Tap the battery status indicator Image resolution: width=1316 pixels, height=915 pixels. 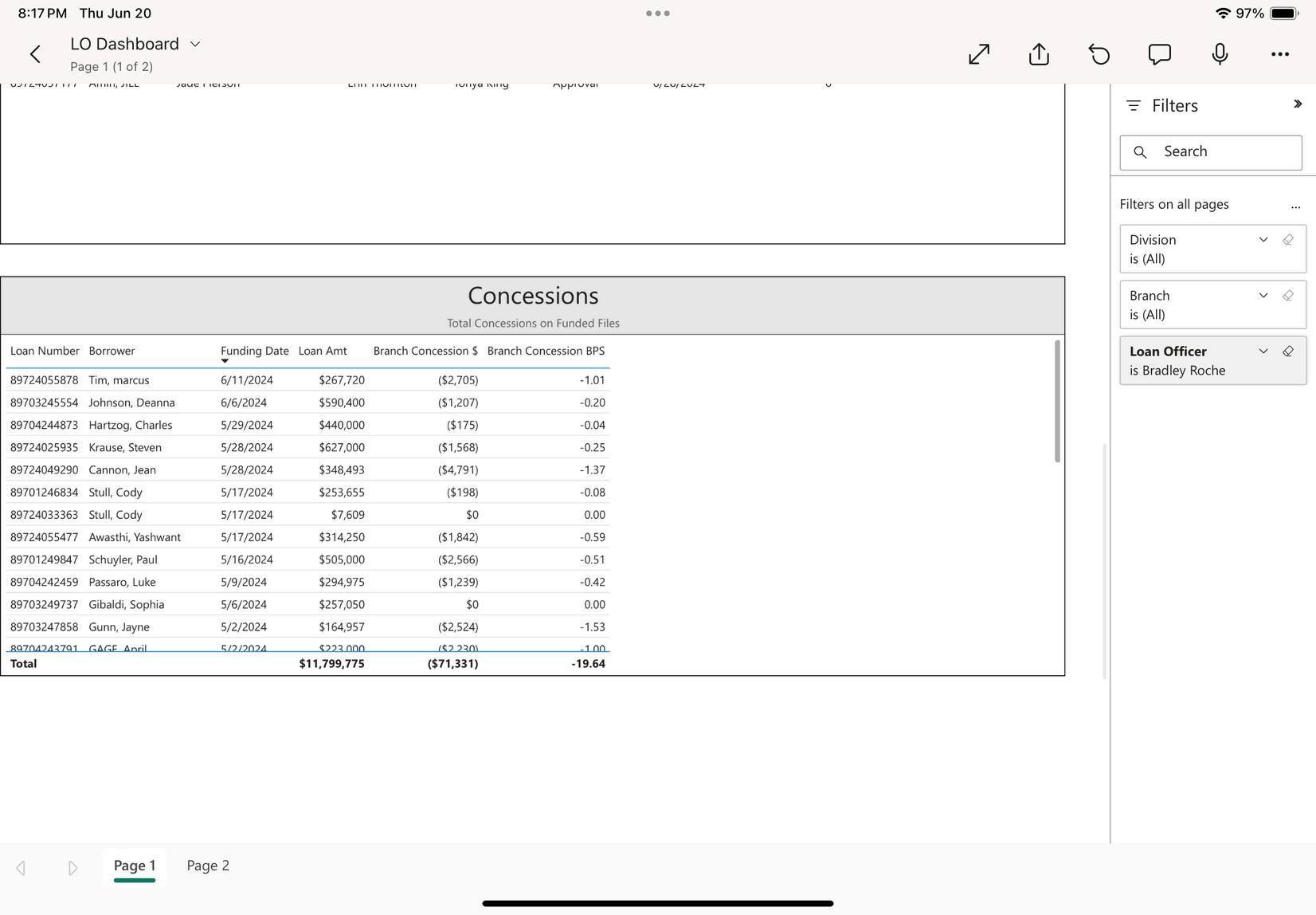pyautogui.click(x=1283, y=14)
